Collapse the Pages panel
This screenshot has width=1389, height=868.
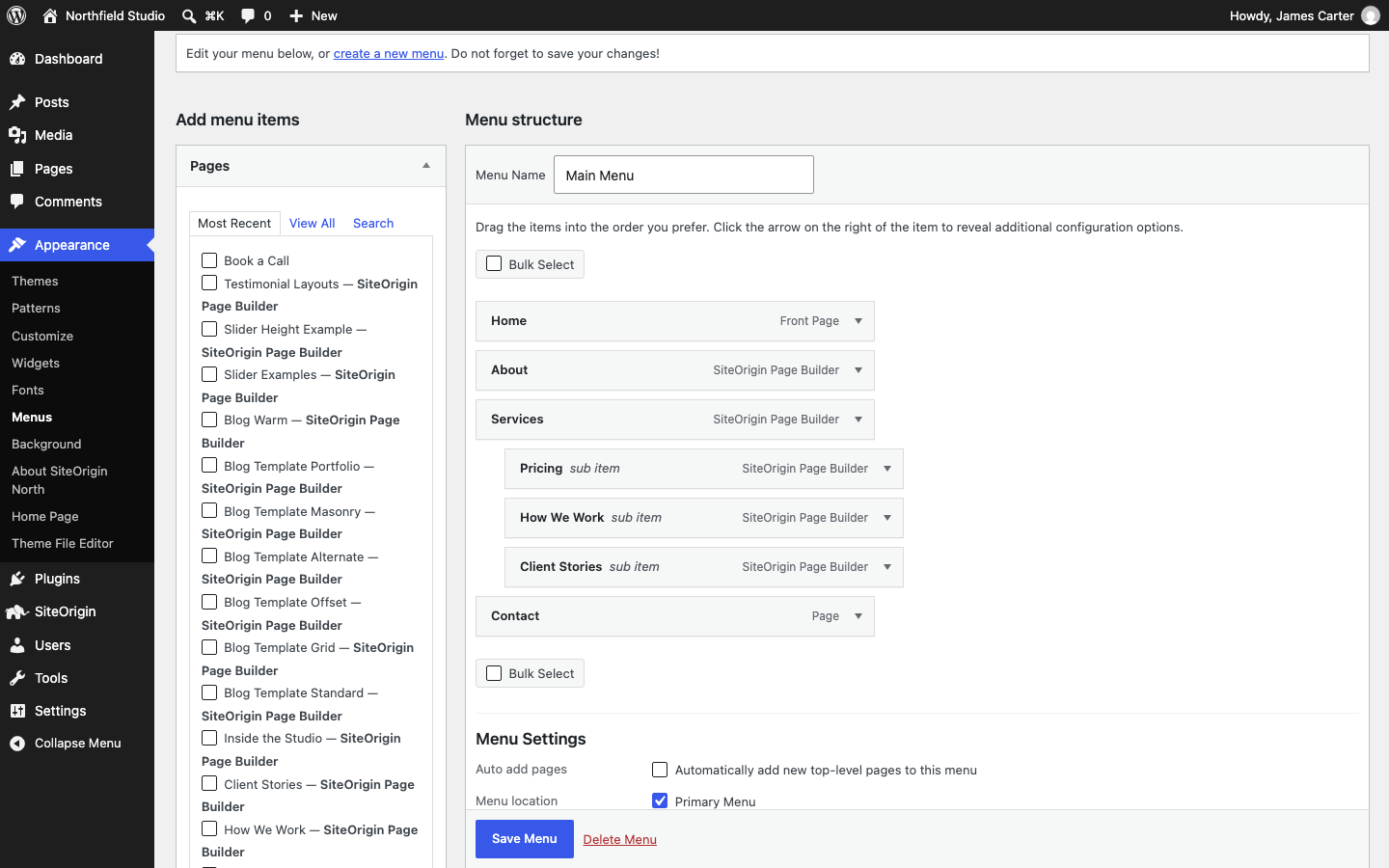(426, 166)
